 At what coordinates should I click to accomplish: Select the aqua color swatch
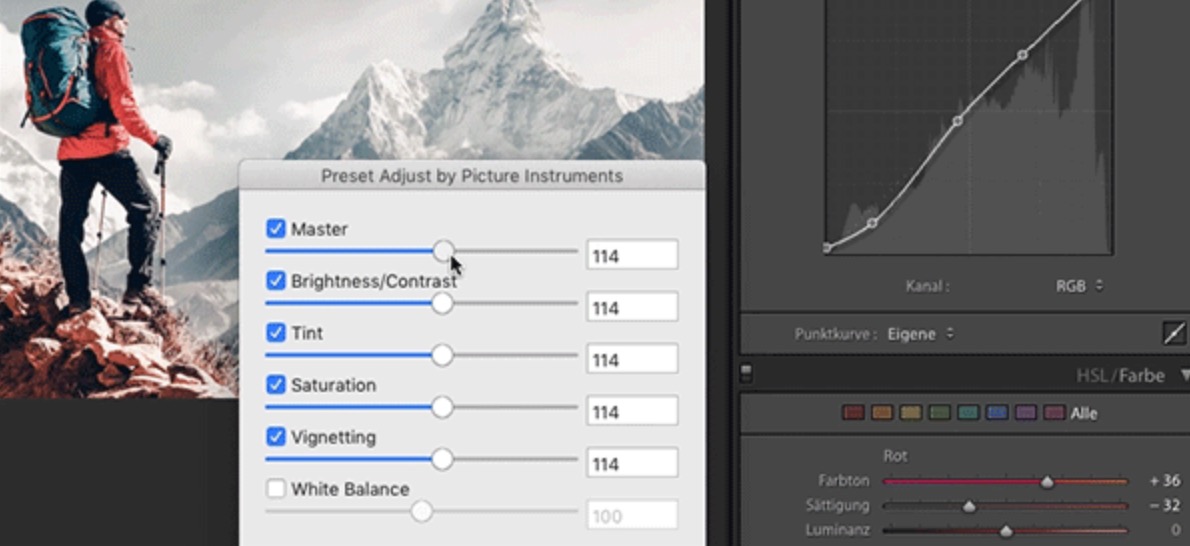click(968, 412)
